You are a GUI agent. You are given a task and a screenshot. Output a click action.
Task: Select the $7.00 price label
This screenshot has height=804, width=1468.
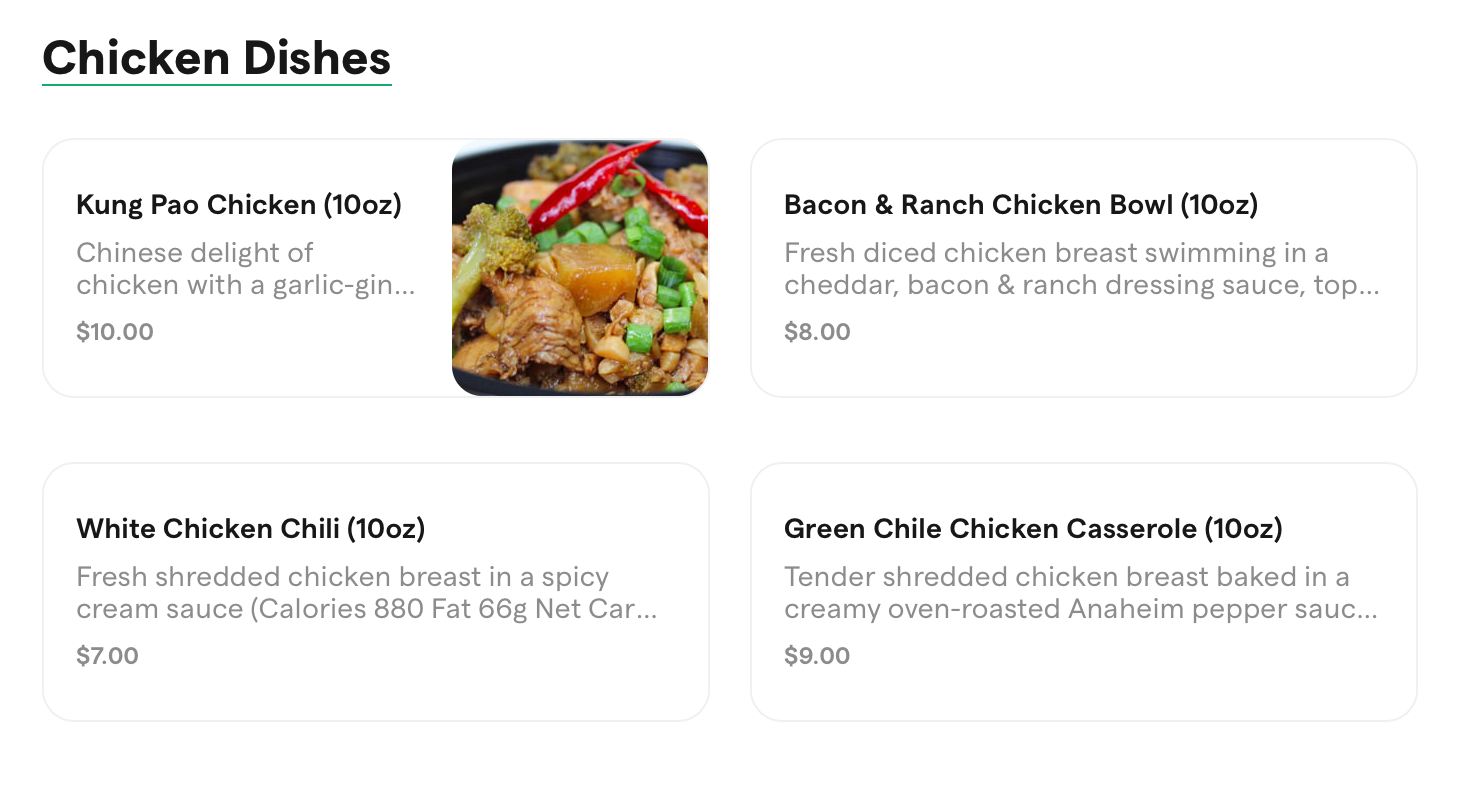click(107, 656)
